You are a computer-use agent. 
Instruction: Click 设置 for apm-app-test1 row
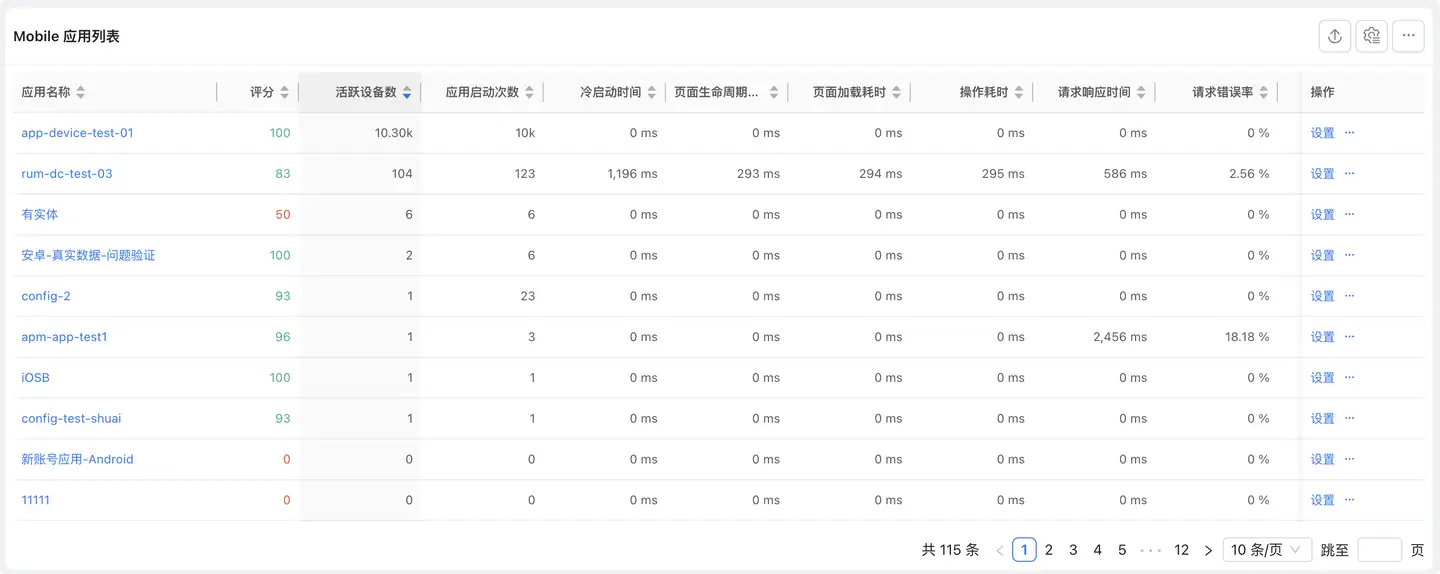click(x=1322, y=337)
